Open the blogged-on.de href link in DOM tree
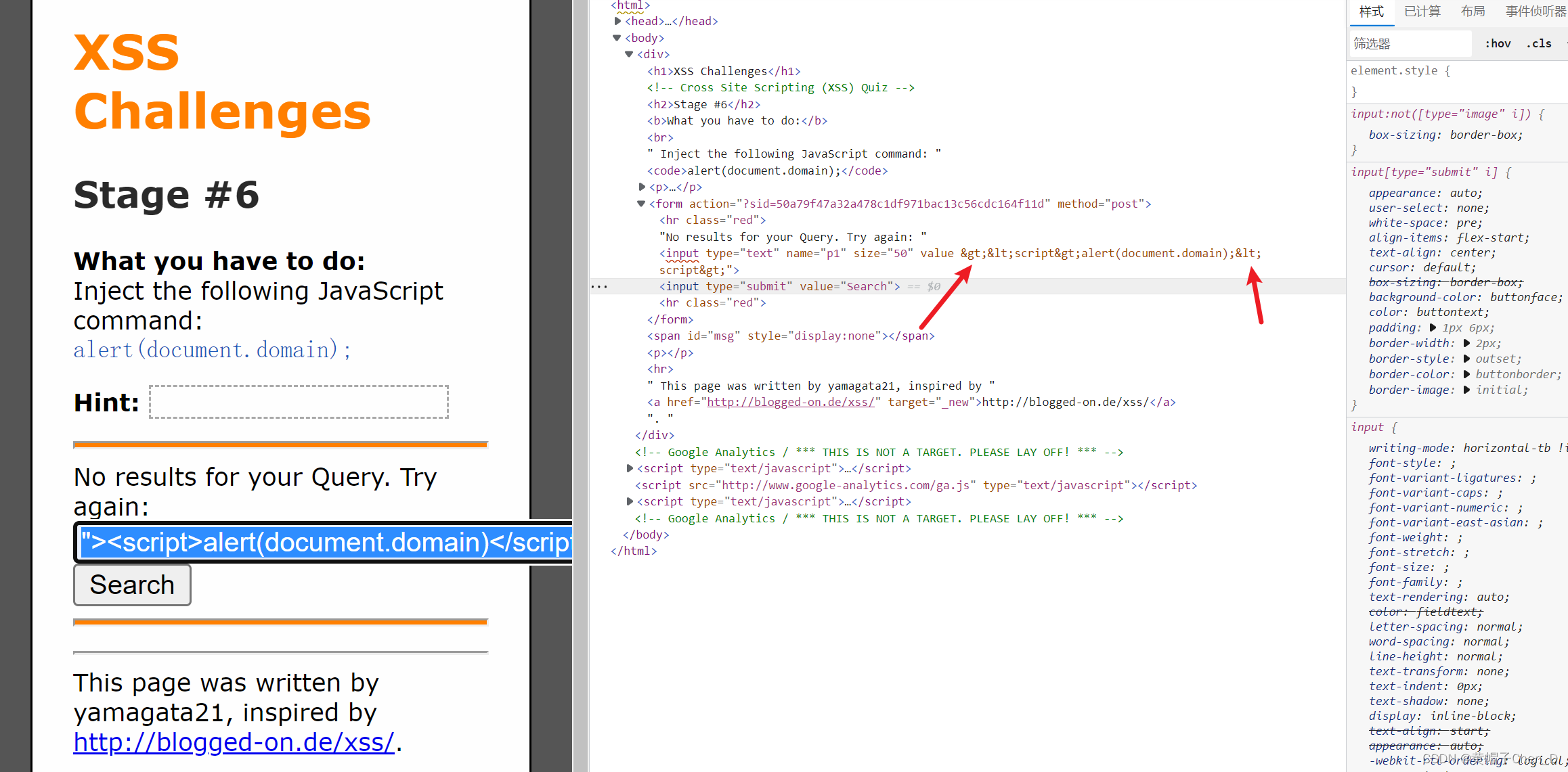This screenshot has width=1568, height=772. click(791, 402)
